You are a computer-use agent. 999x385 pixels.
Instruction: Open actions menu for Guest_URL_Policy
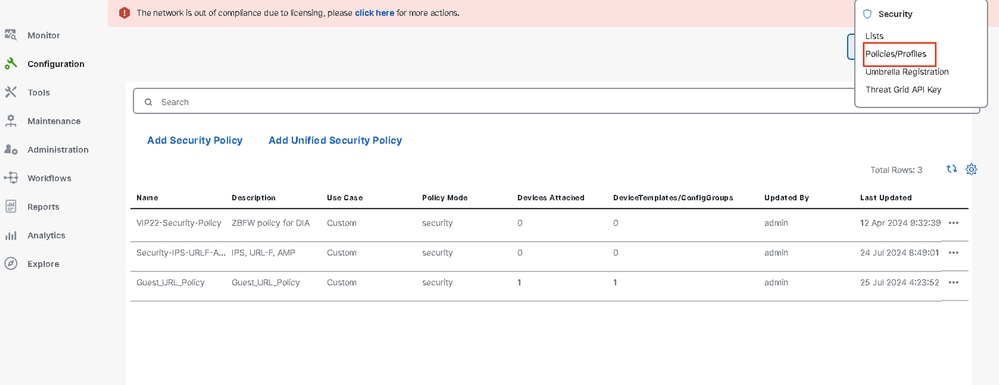[x=953, y=282]
